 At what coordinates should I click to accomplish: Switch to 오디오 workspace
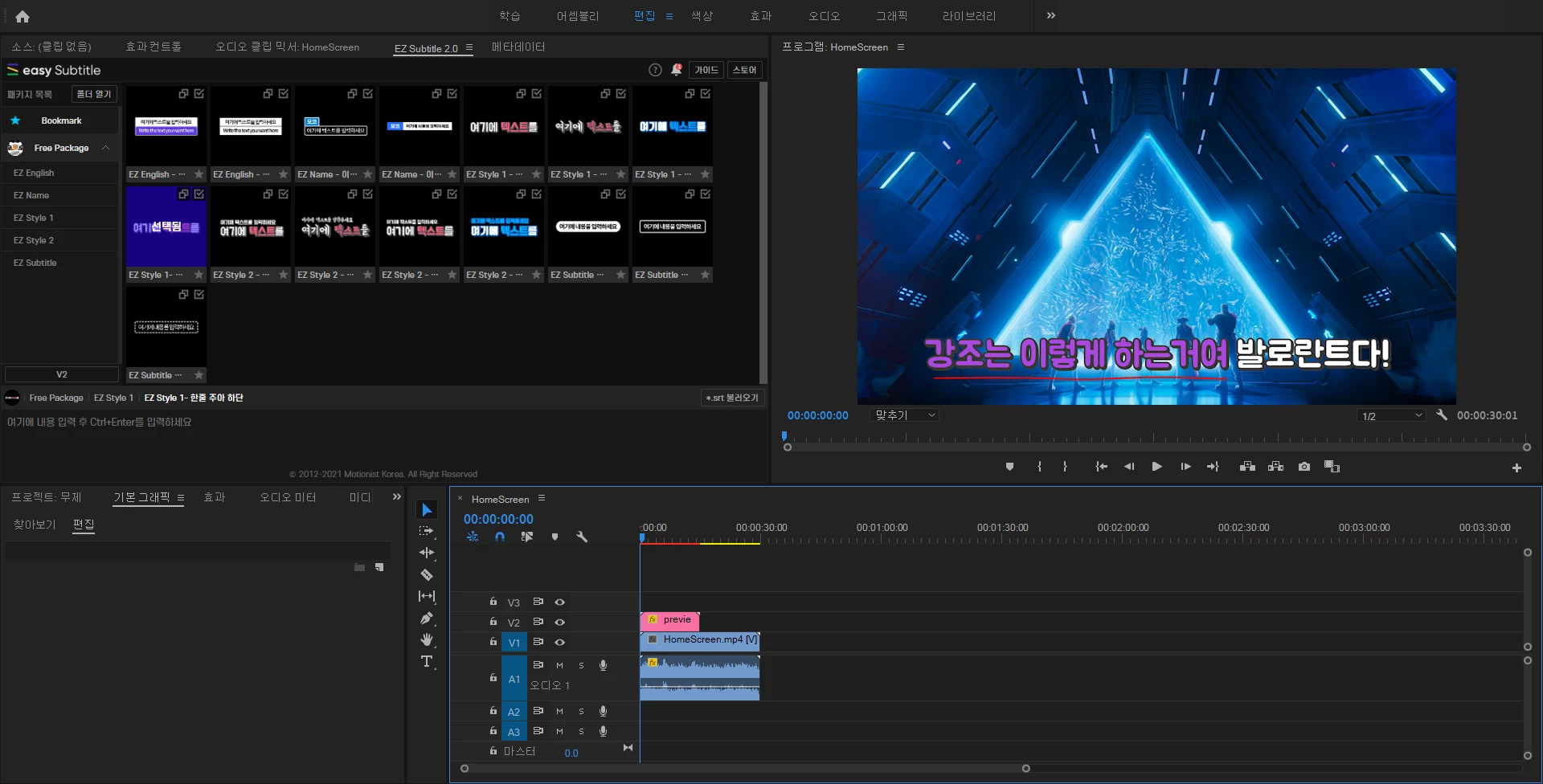[825, 16]
